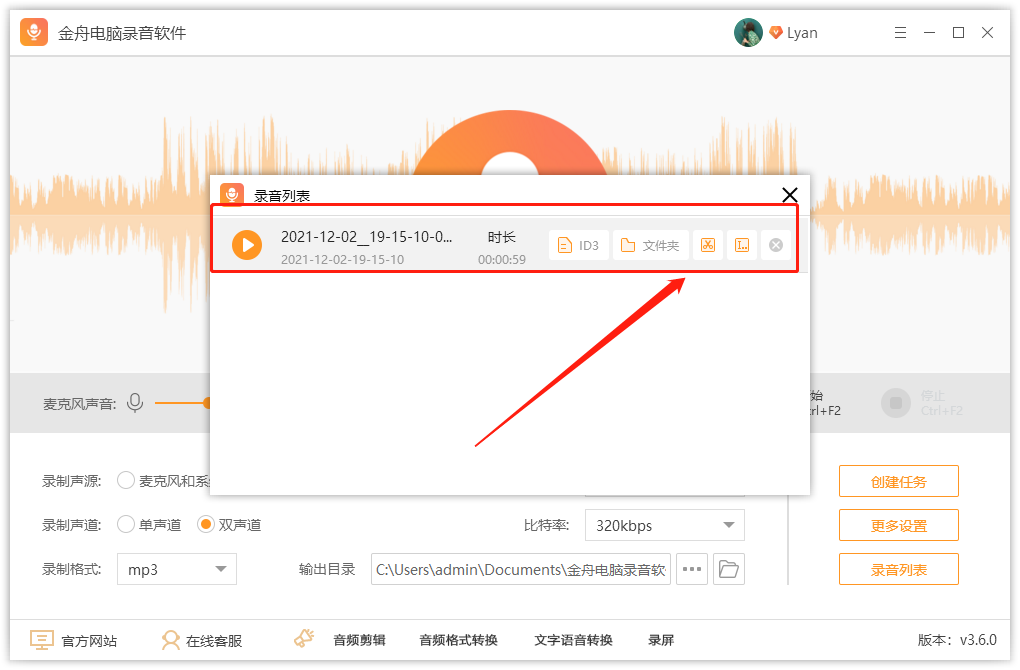Rename the recording using the rename icon

pos(741,244)
